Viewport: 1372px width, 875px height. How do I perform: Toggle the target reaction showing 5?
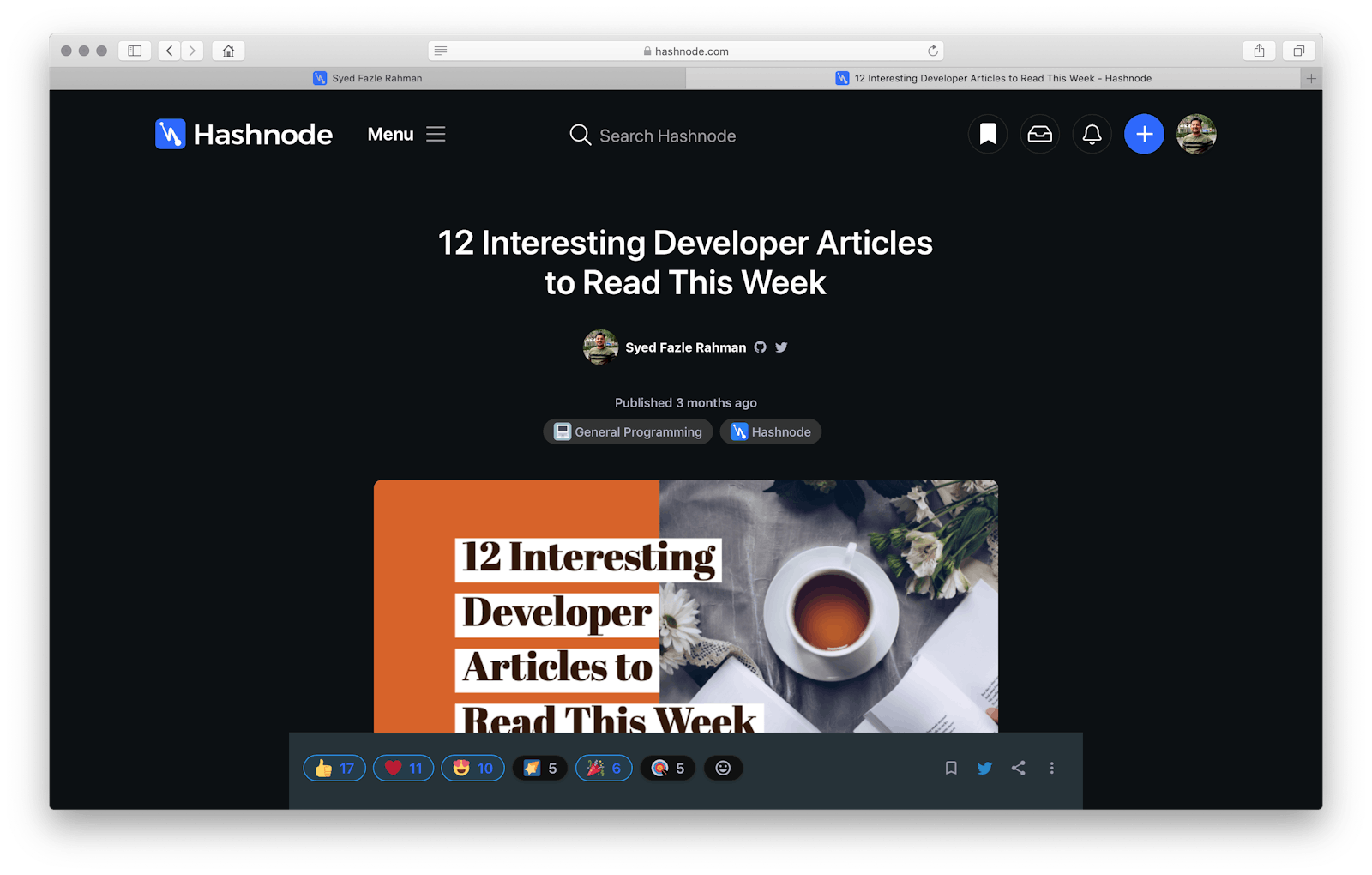click(668, 768)
